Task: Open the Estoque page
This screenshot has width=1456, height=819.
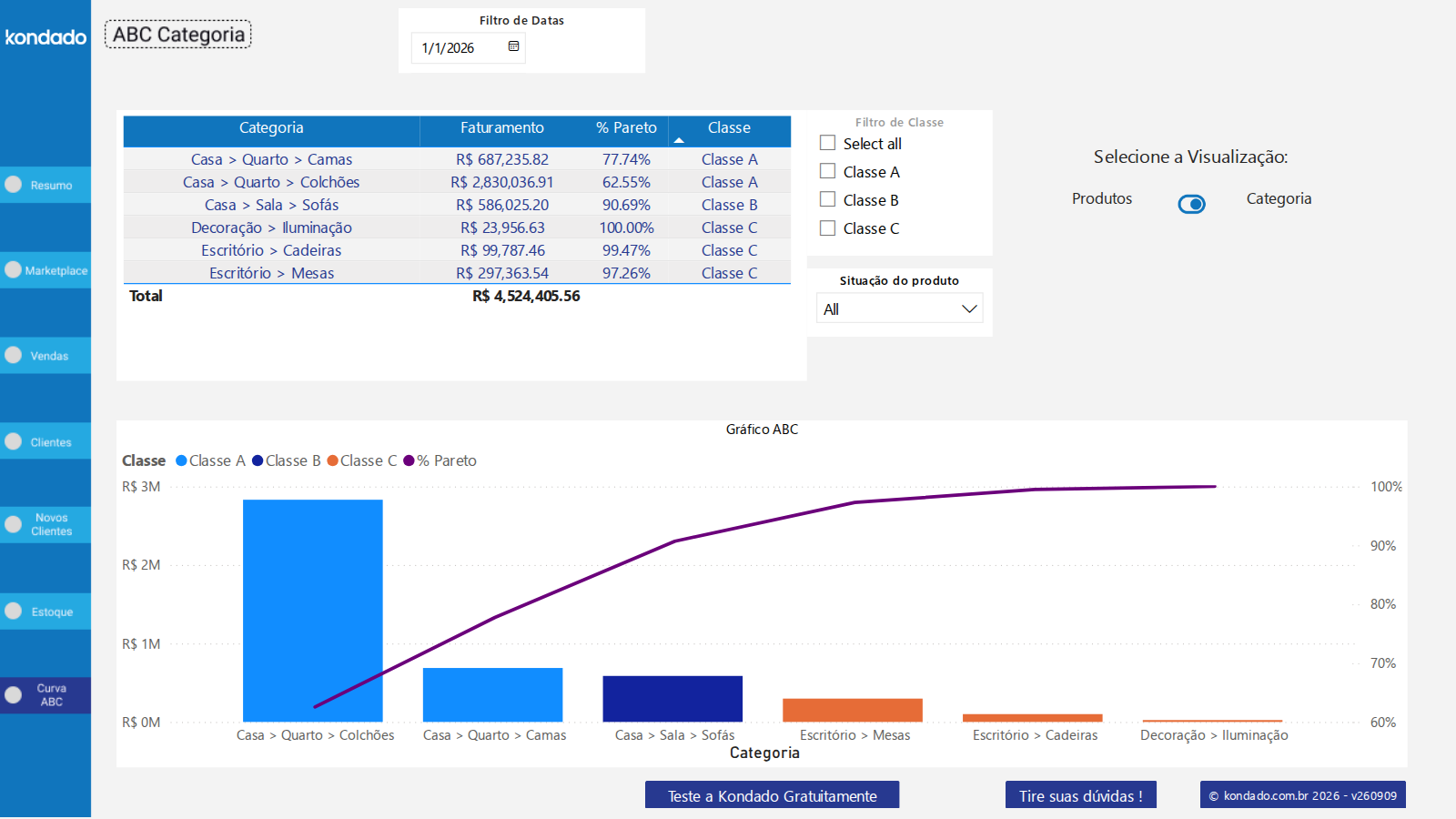Action: click(45, 612)
